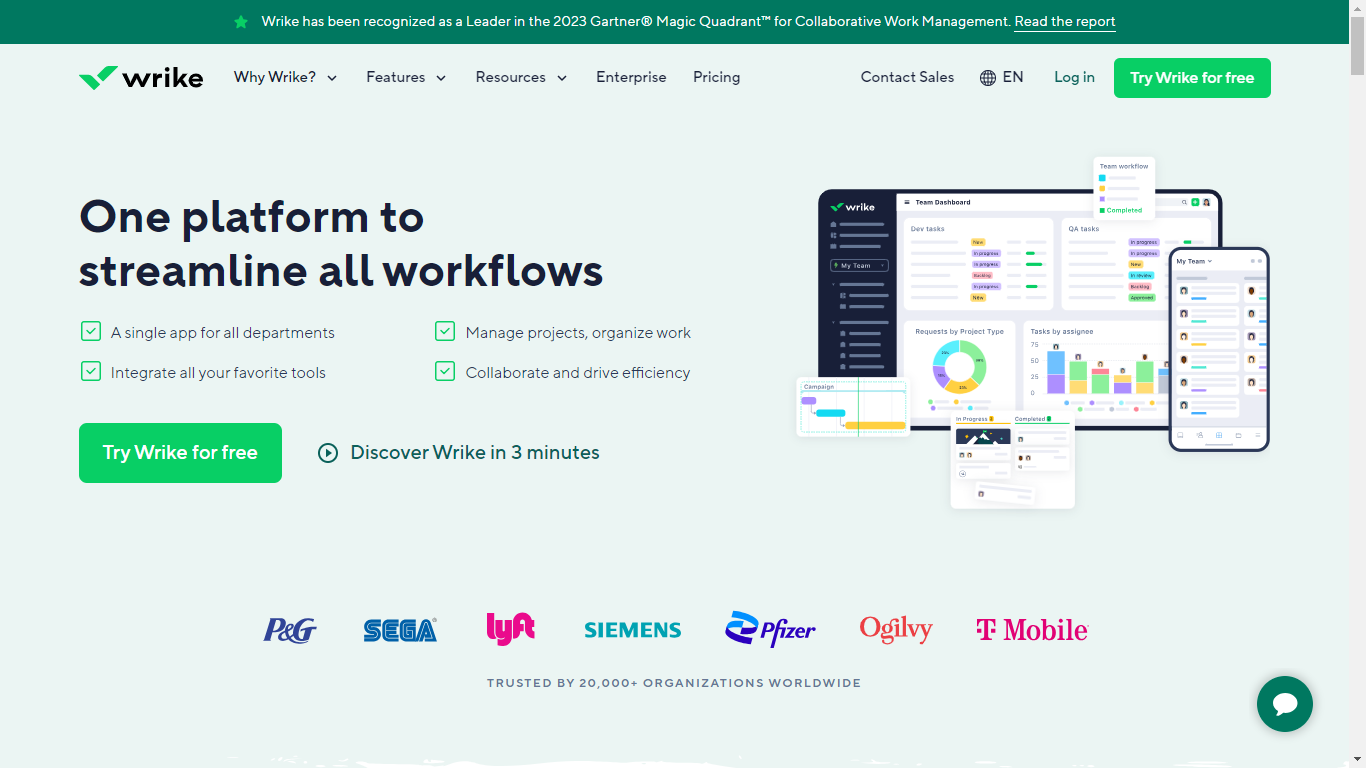
Task: Click the globe language icon
Action: pyautogui.click(x=988, y=78)
